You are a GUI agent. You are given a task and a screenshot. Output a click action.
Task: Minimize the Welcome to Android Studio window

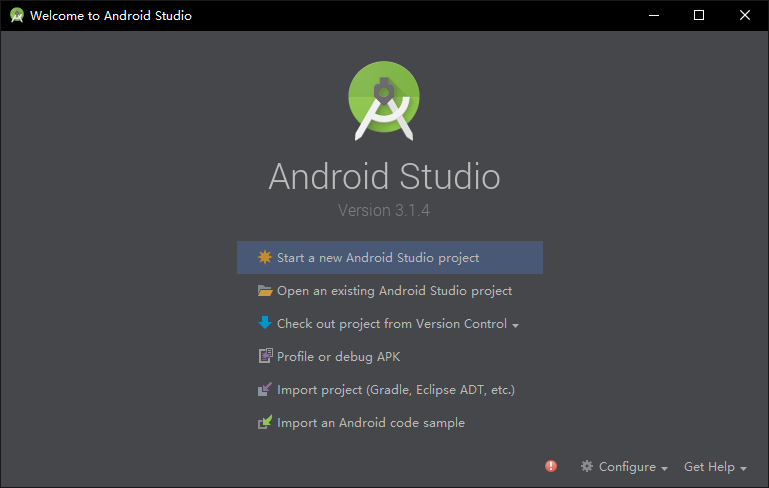pos(654,15)
